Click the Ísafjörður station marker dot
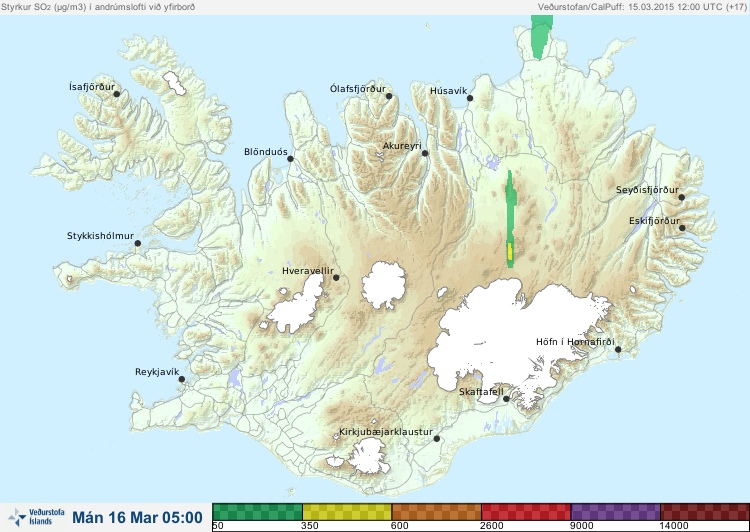Viewport: 750px width, 532px height. coord(116,94)
